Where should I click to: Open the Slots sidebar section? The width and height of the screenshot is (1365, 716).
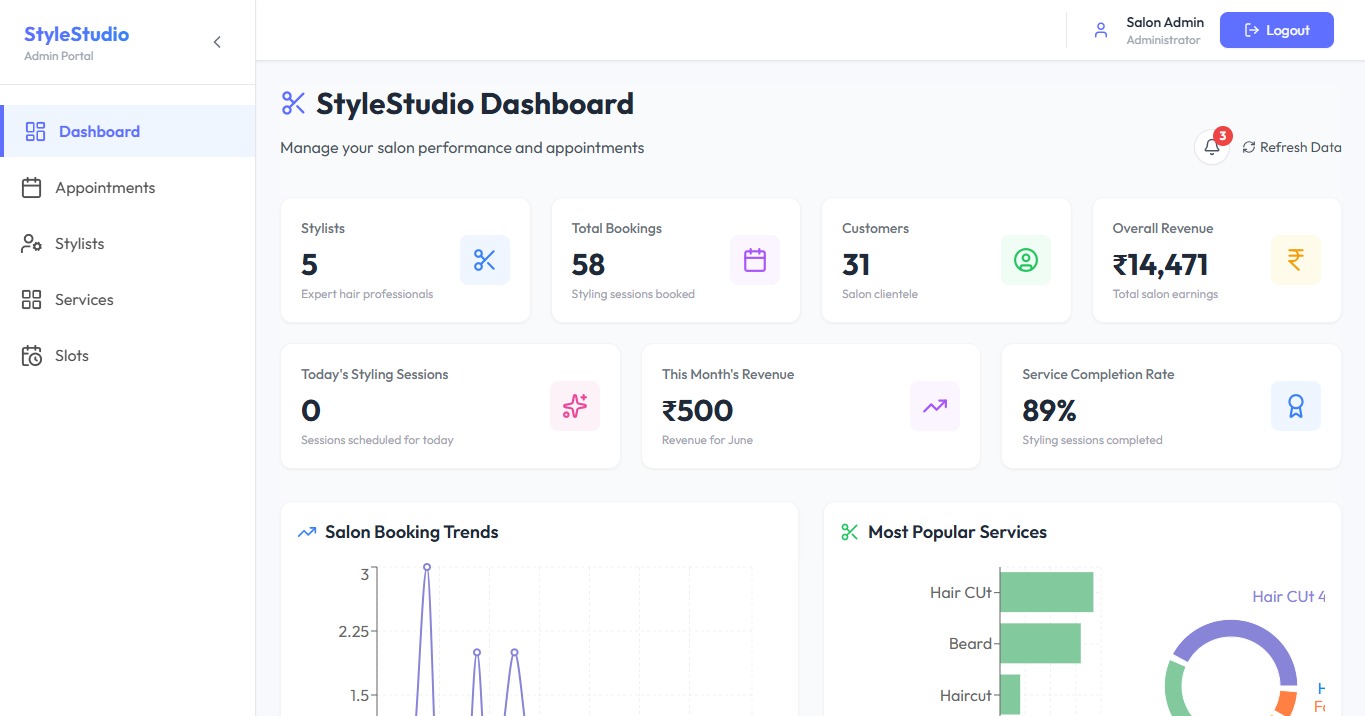[128, 355]
